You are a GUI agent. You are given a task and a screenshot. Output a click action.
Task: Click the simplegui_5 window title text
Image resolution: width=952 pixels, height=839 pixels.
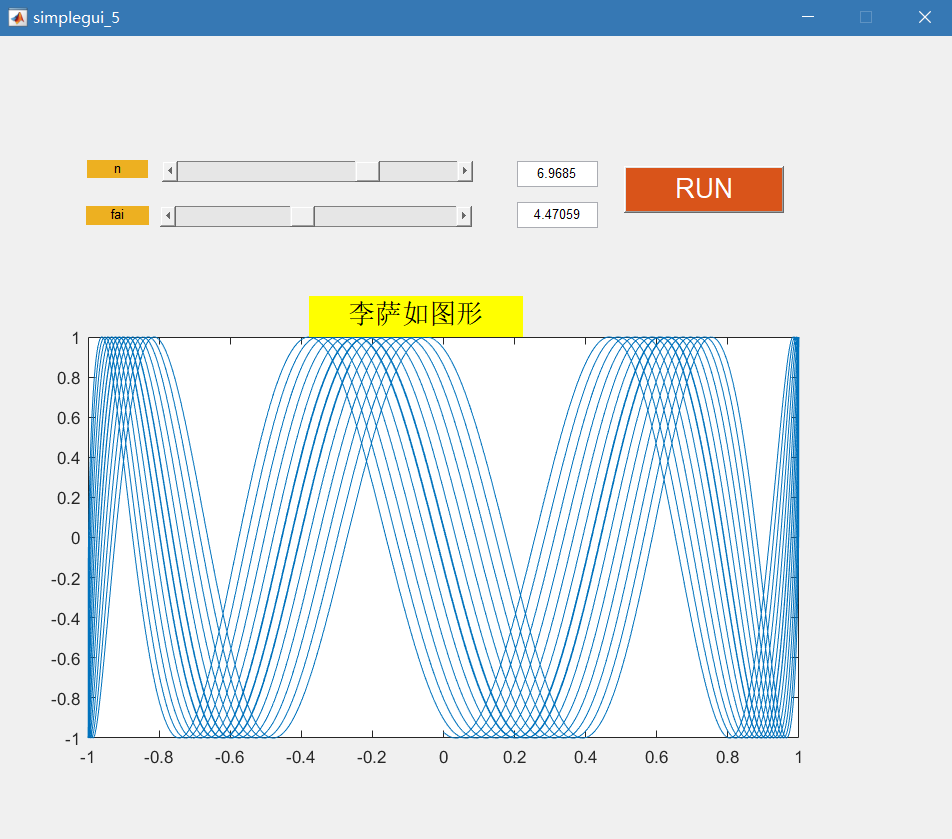(76, 18)
